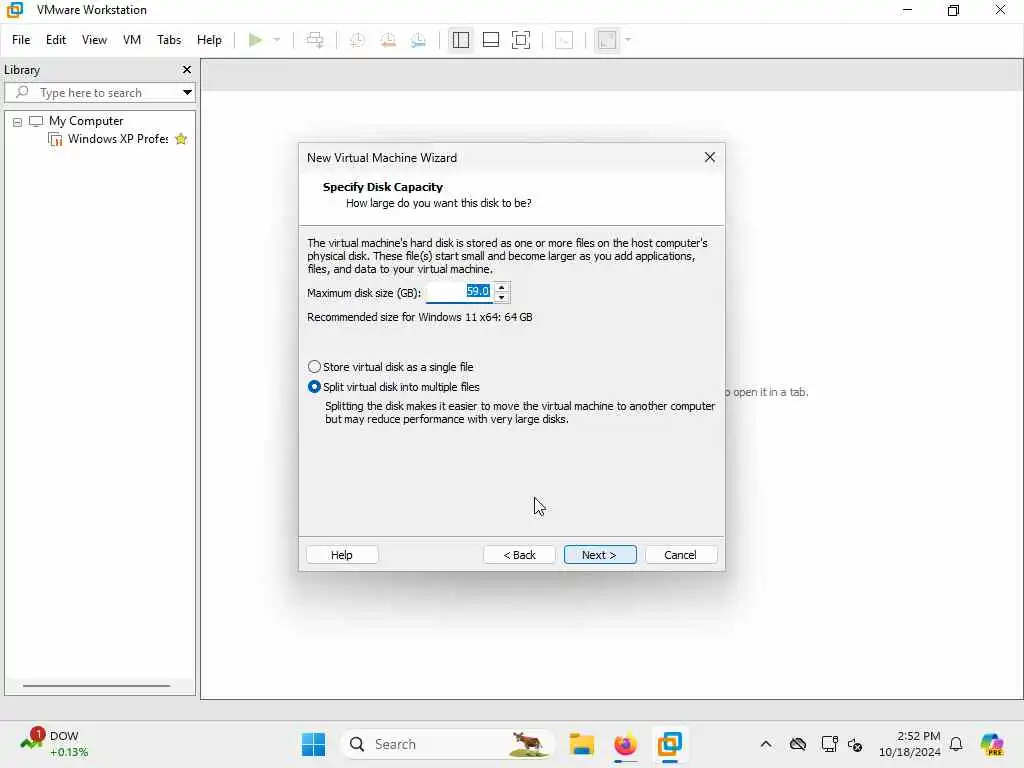This screenshot has width=1024, height=768.
Task: Toggle the thumbnail bar view icon
Action: [490, 40]
